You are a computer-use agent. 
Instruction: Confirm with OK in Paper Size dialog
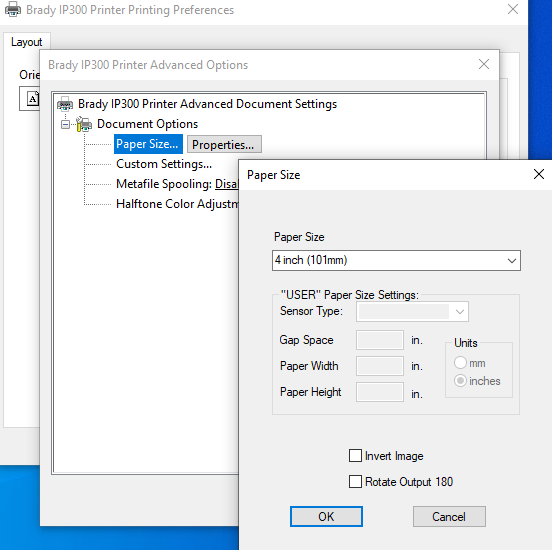coord(326,517)
